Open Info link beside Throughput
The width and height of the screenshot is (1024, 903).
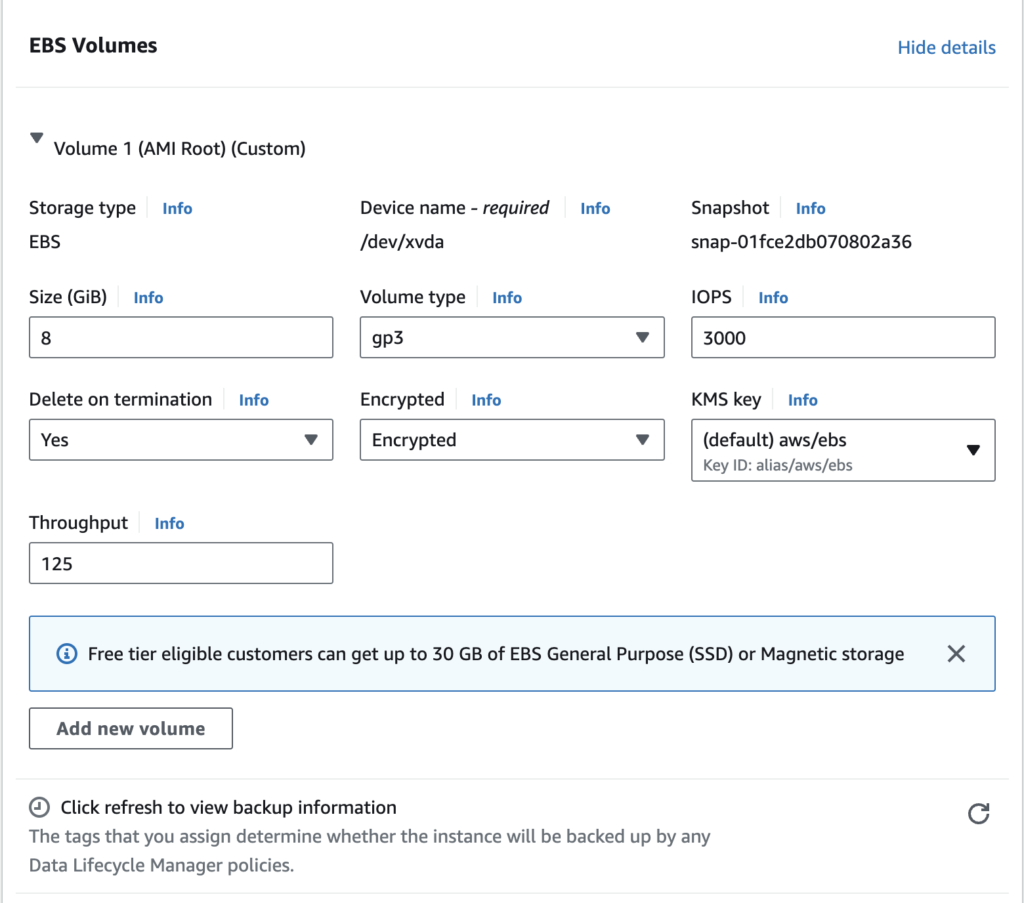click(169, 523)
